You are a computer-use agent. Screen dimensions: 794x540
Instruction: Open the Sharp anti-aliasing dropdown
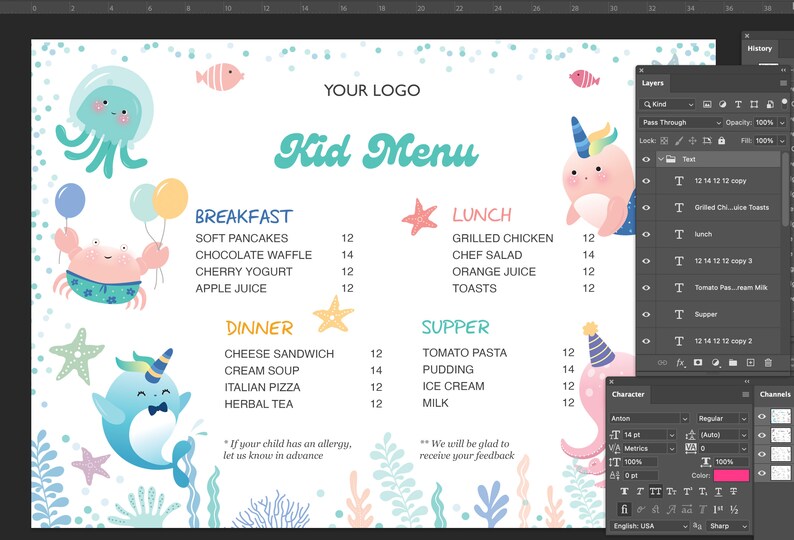tap(728, 526)
